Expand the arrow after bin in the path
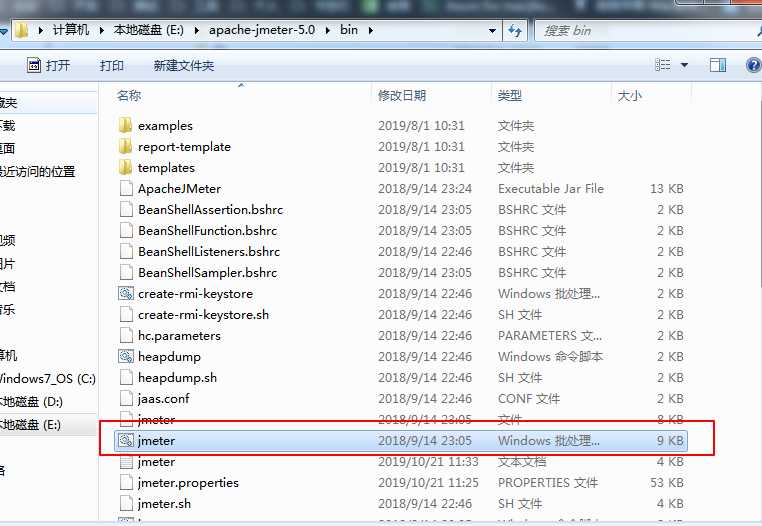The width and height of the screenshot is (762, 526). (x=371, y=31)
